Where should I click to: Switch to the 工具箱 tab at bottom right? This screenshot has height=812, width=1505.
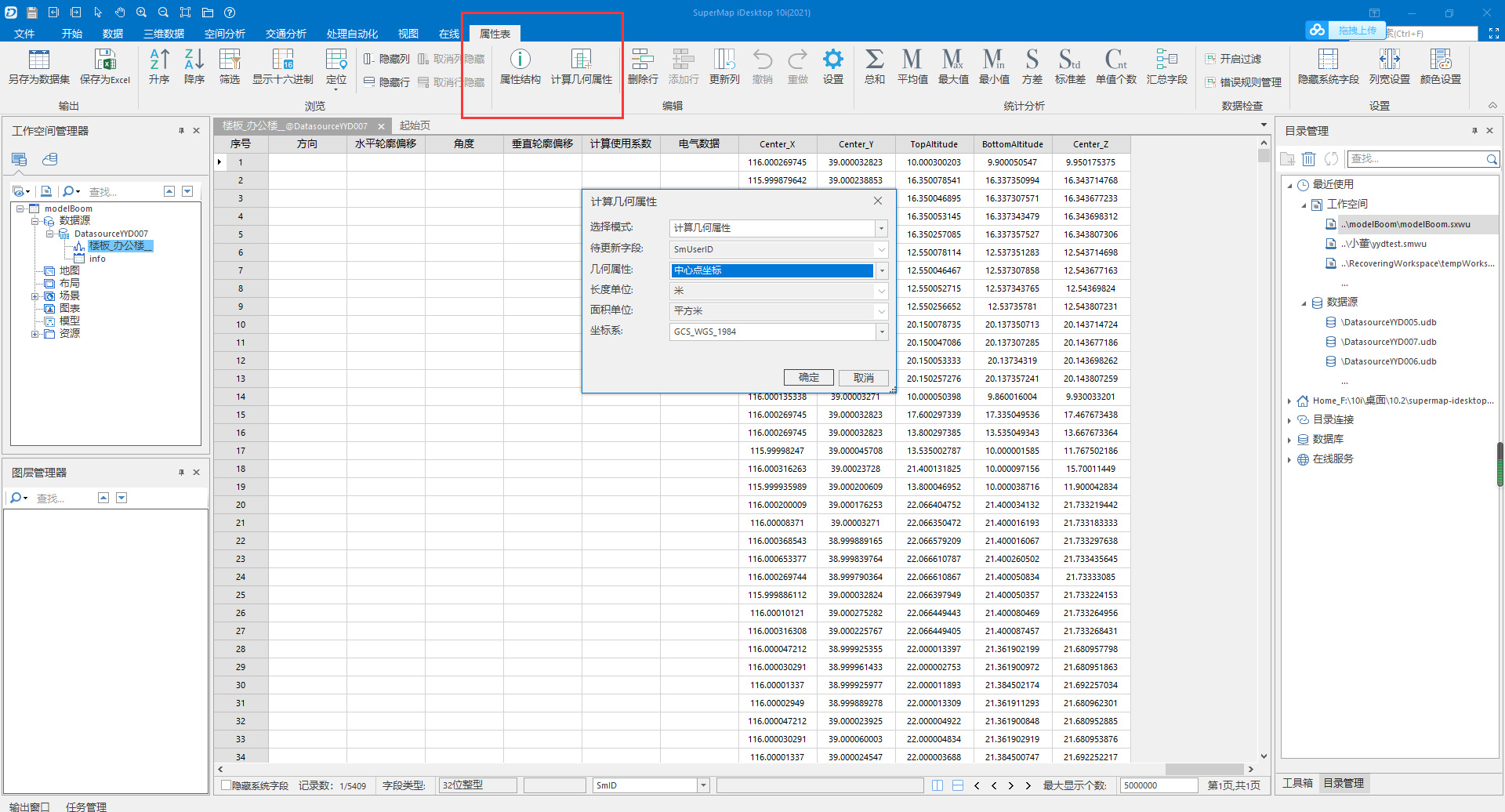click(1297, 783)
